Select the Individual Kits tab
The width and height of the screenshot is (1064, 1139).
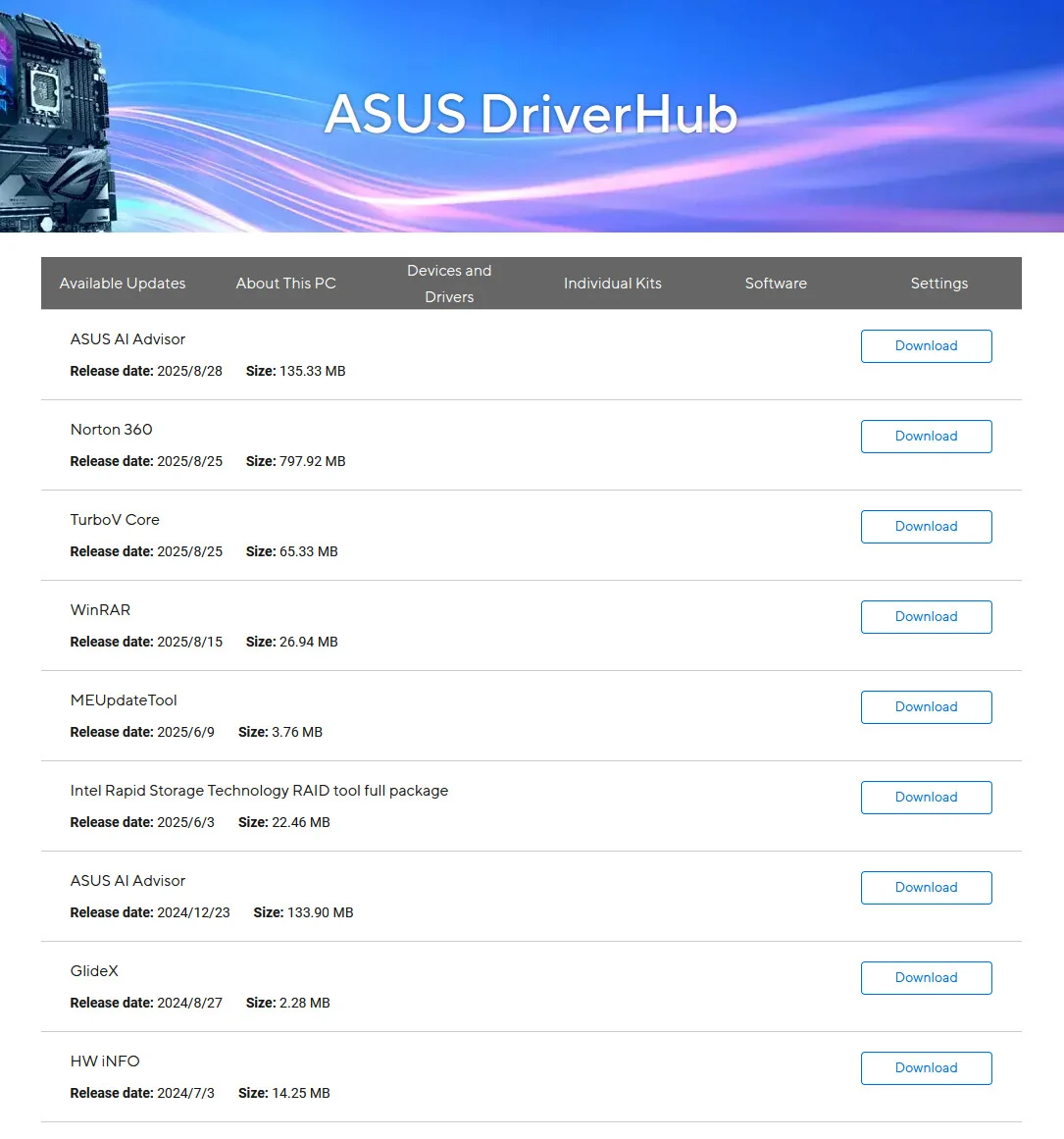613,284
